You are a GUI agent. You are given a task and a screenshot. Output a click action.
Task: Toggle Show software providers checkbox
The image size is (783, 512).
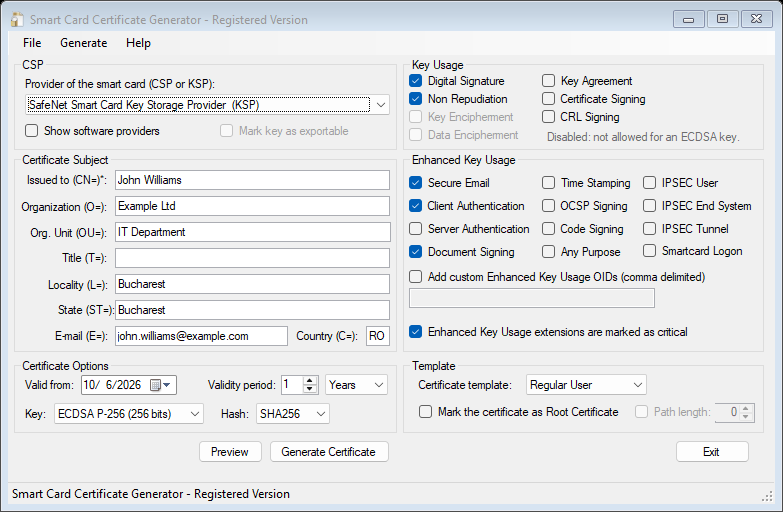[x=31, y=131]
